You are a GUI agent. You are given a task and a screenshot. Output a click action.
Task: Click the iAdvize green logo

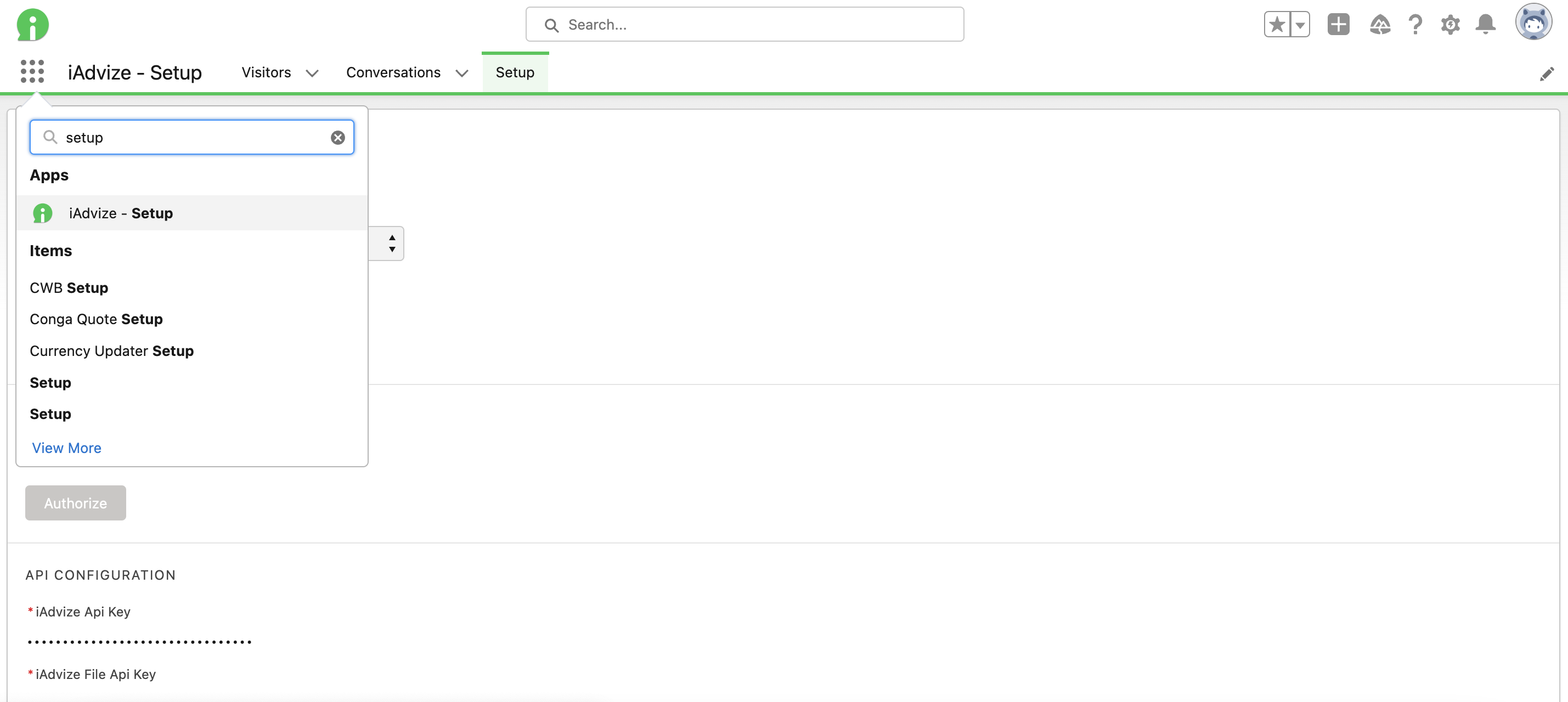(33, 25)
